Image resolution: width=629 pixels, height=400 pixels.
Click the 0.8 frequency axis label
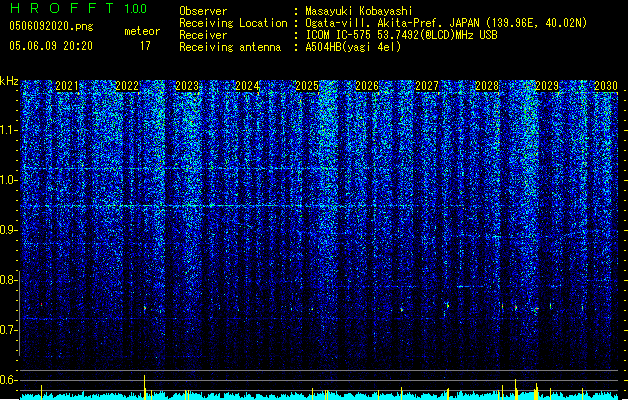9,280
